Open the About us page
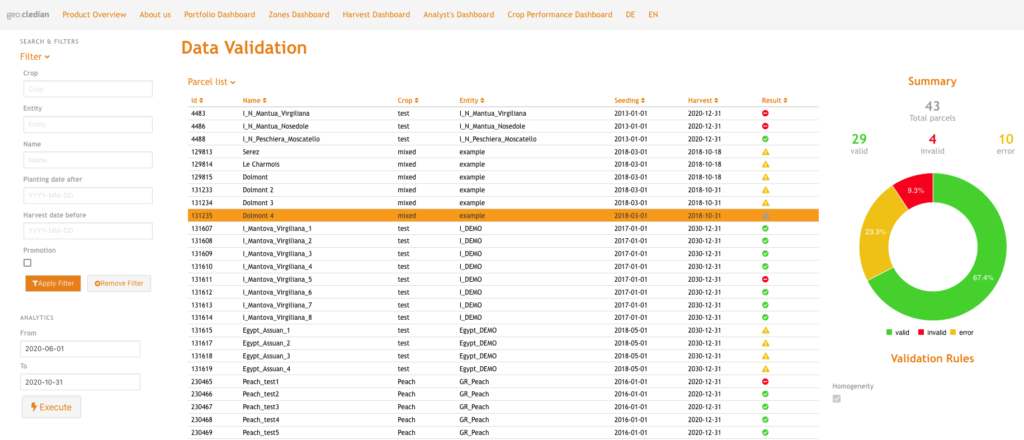 point(155,14)
